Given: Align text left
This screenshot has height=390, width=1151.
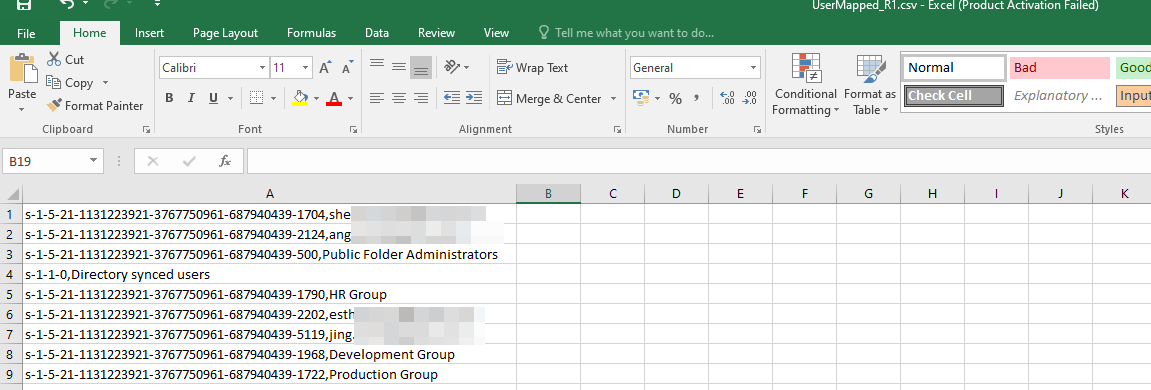Looking at the screenshot, I should point(377,98).
